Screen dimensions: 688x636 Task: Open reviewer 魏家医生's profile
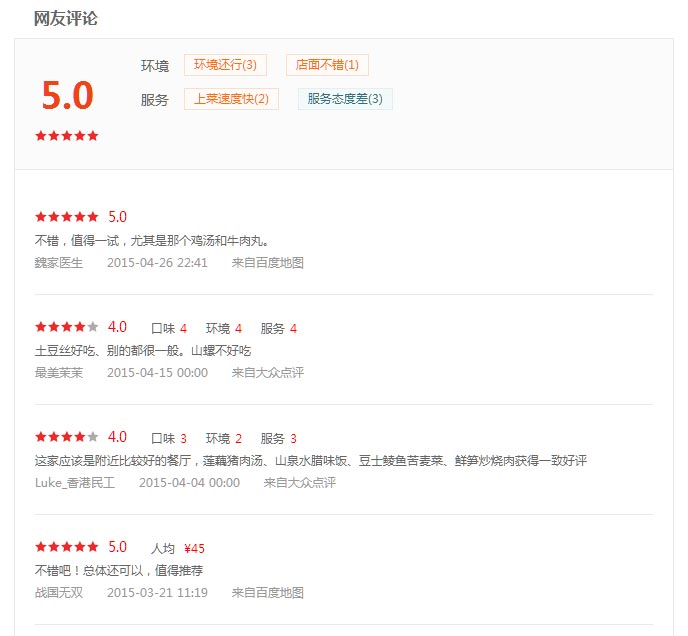(x=59, y=263)
